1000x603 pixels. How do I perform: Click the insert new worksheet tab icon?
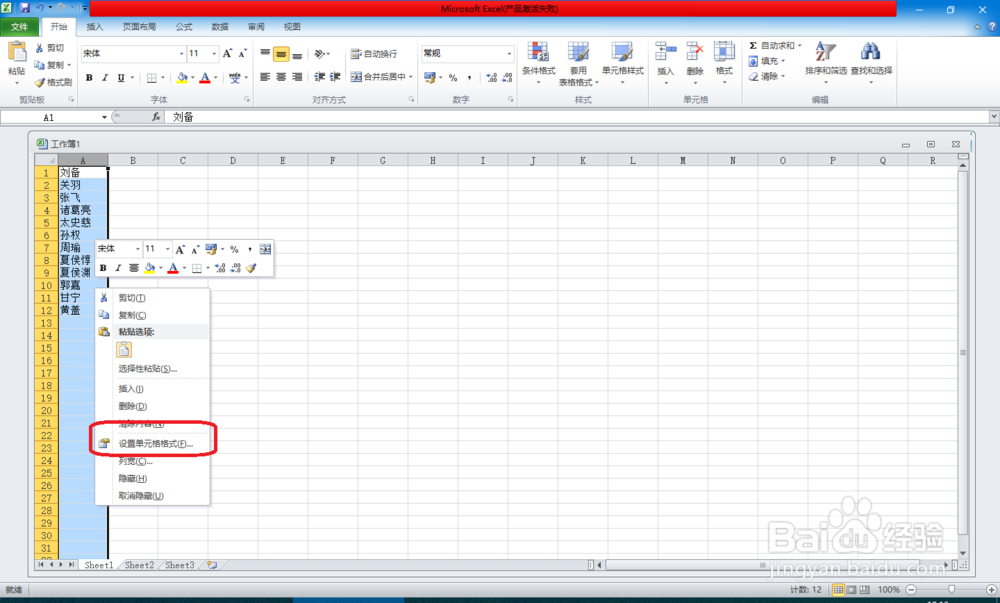tap(212, 565)
